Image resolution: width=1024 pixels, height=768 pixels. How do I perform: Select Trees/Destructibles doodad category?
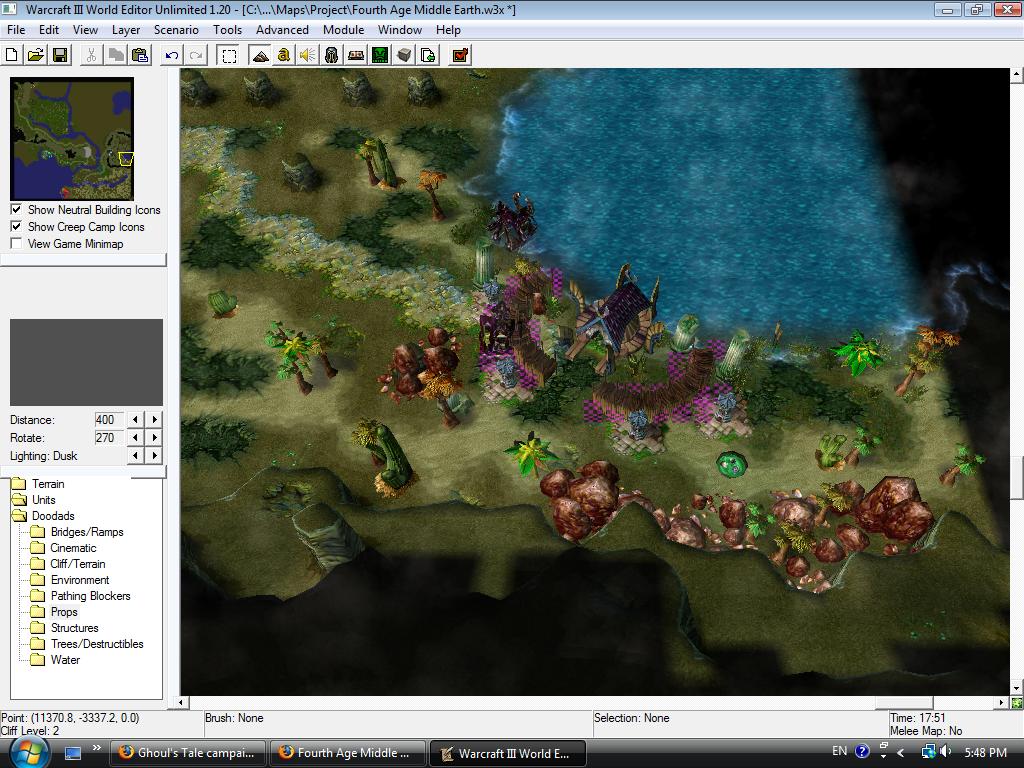[x=97, y=644]
